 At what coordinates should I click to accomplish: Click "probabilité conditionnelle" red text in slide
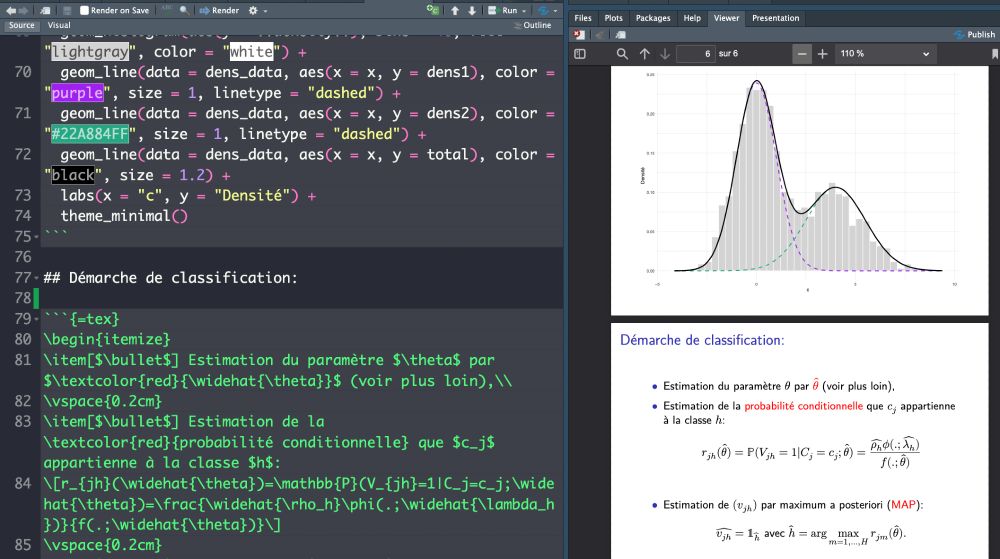(803, 406)
